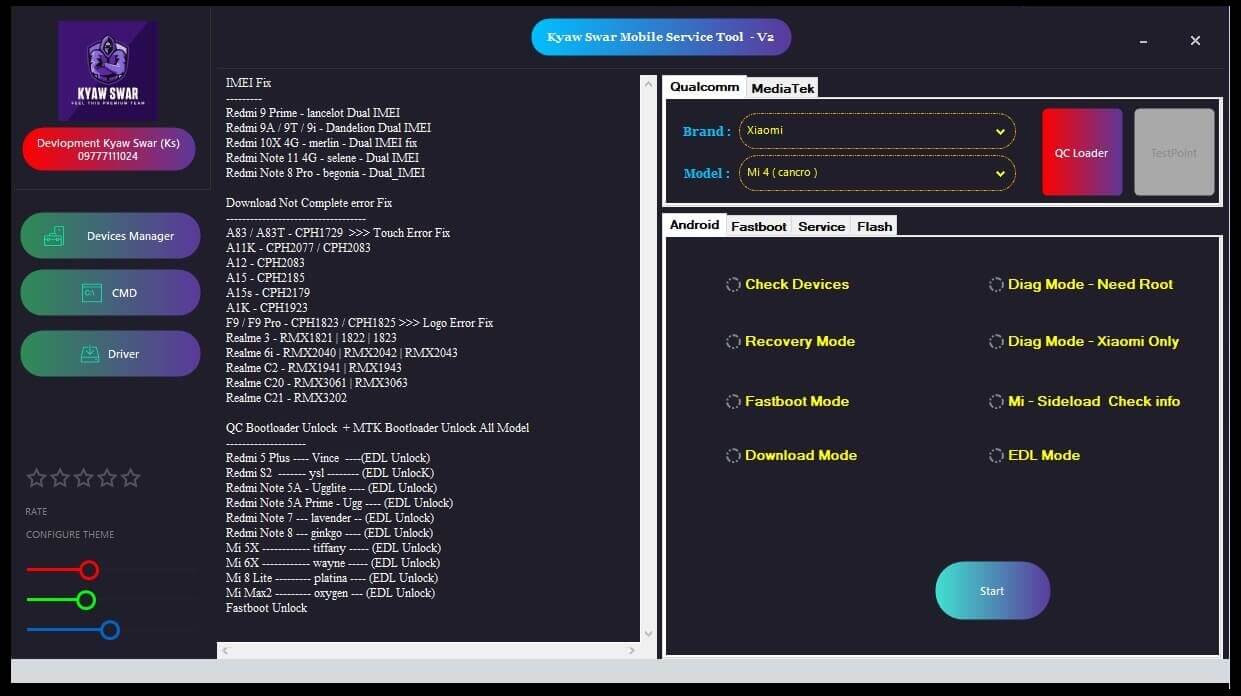Open the Devices Manager

(x=110, y=236)
